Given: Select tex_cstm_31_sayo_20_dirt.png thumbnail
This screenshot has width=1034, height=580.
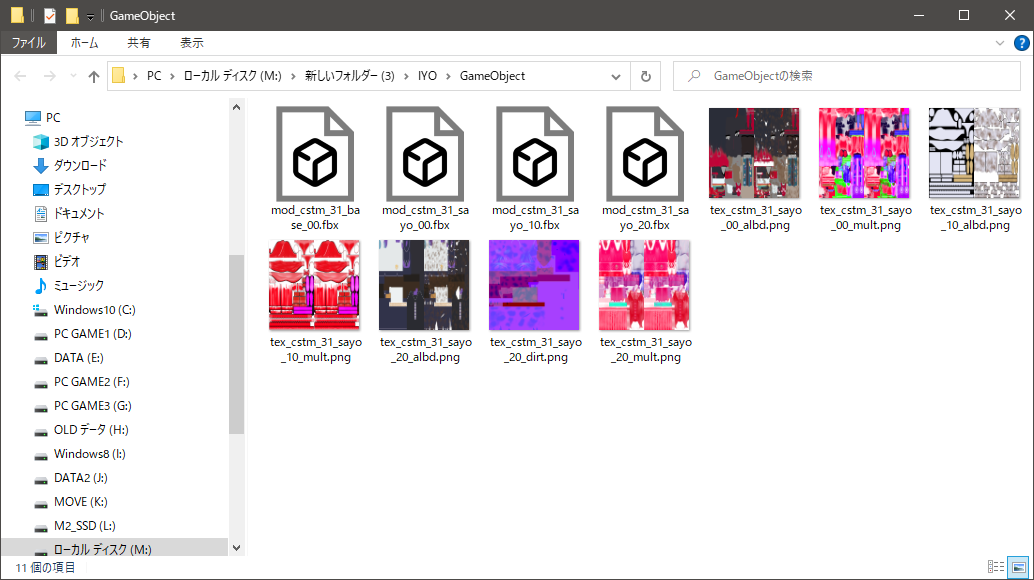Looking at the screenshot, I should pos(534,285).
